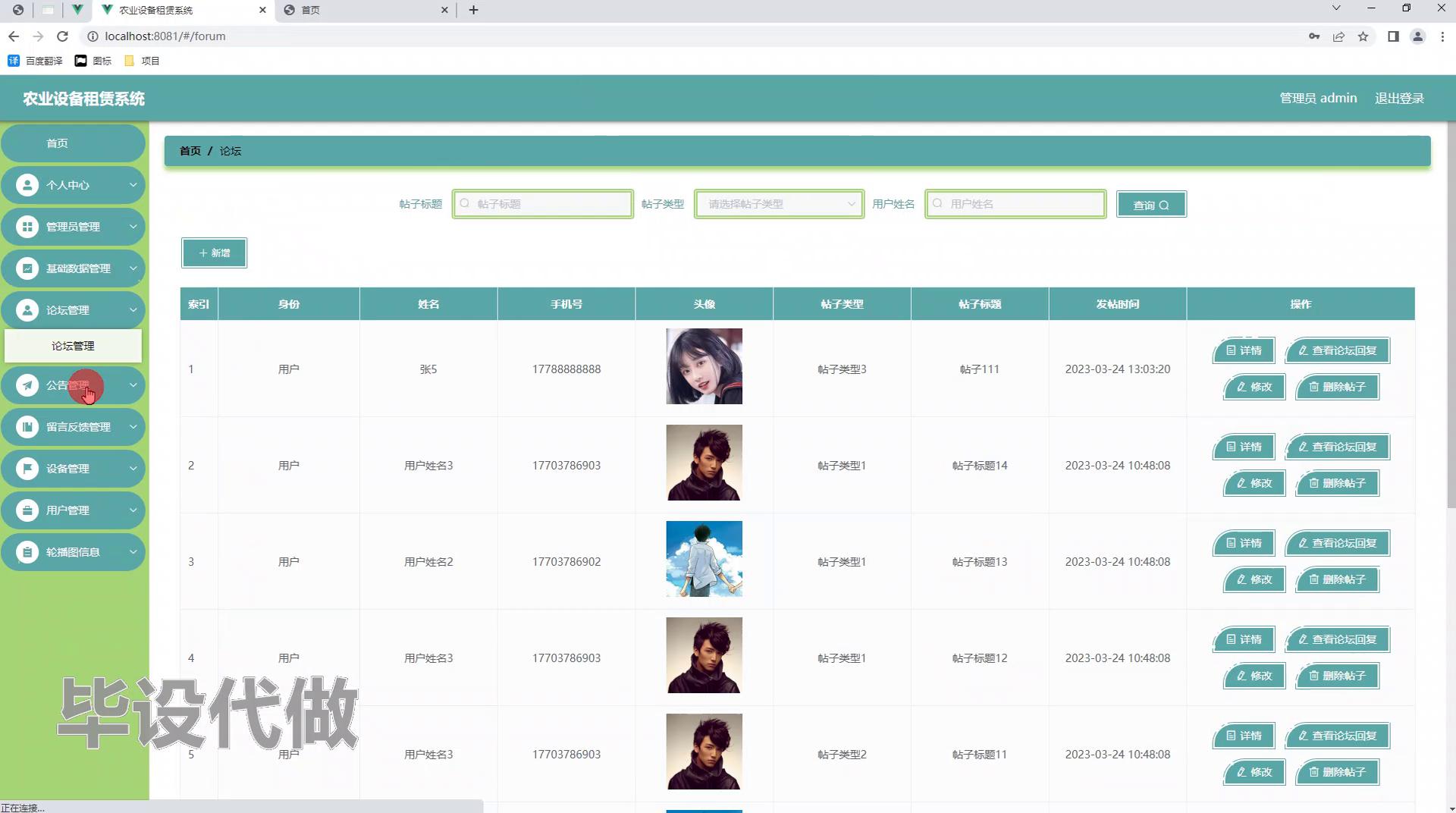Viewport: 1456px width, 813px height.
Task: Open a new browser tab with plus icon
Action: point(474,10)
